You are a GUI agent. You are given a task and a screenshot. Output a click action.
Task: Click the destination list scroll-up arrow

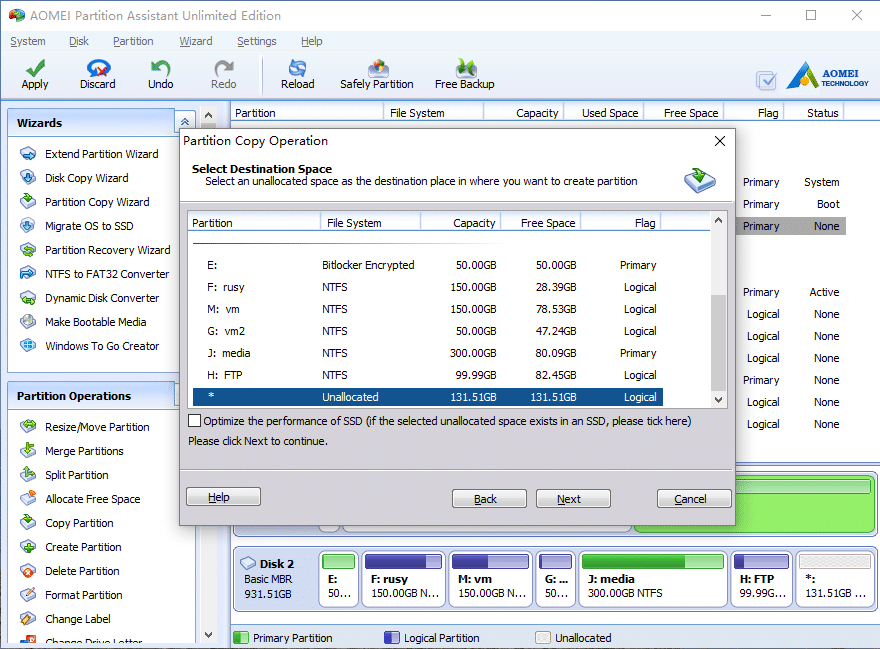coord(718,221)
